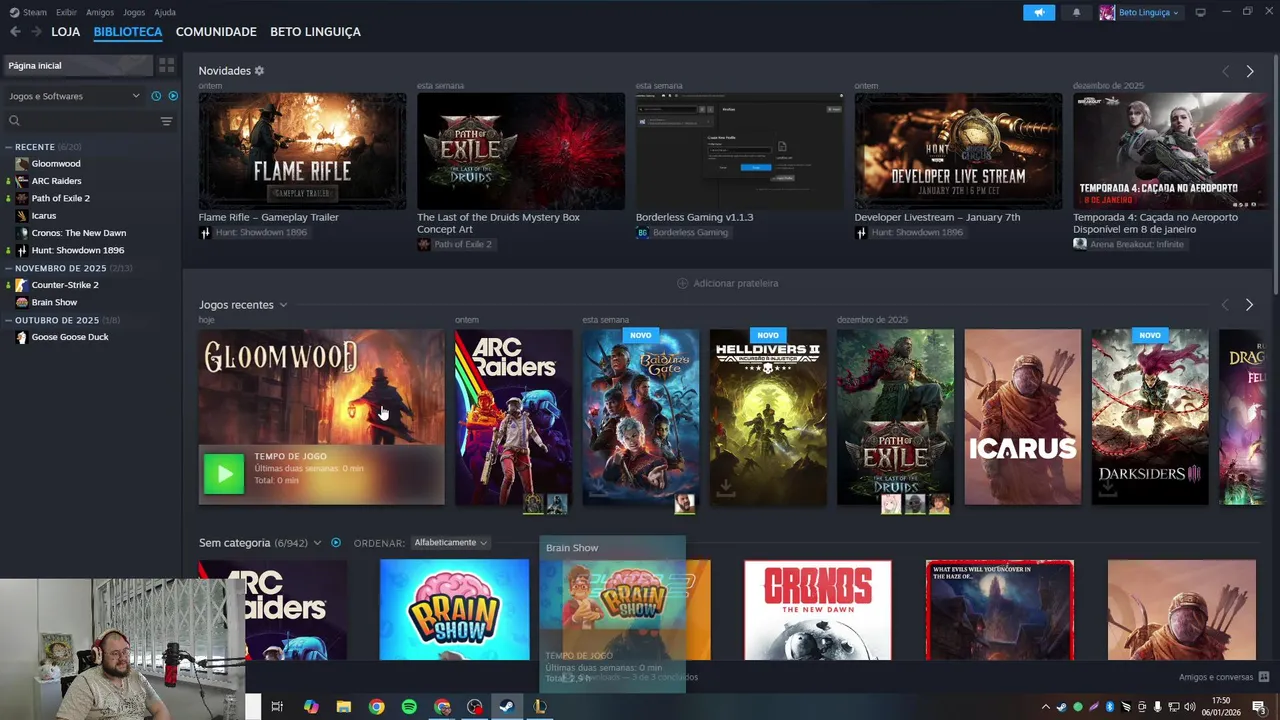Viewport: 1280px width, 720px height.
Task: Collapse the NOVEMBRO DE 2025 group
Action: click(8, 268)
